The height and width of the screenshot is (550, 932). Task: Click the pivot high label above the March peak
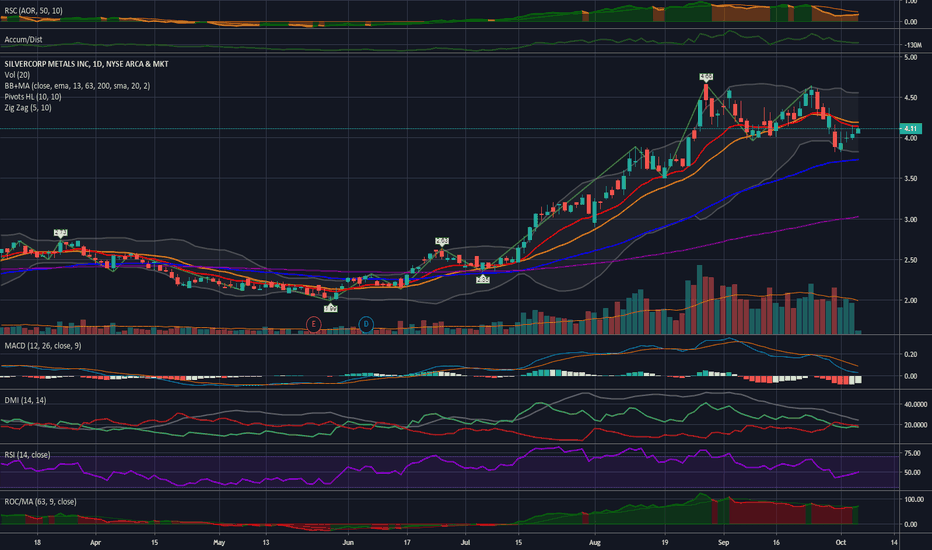[61, 232]
